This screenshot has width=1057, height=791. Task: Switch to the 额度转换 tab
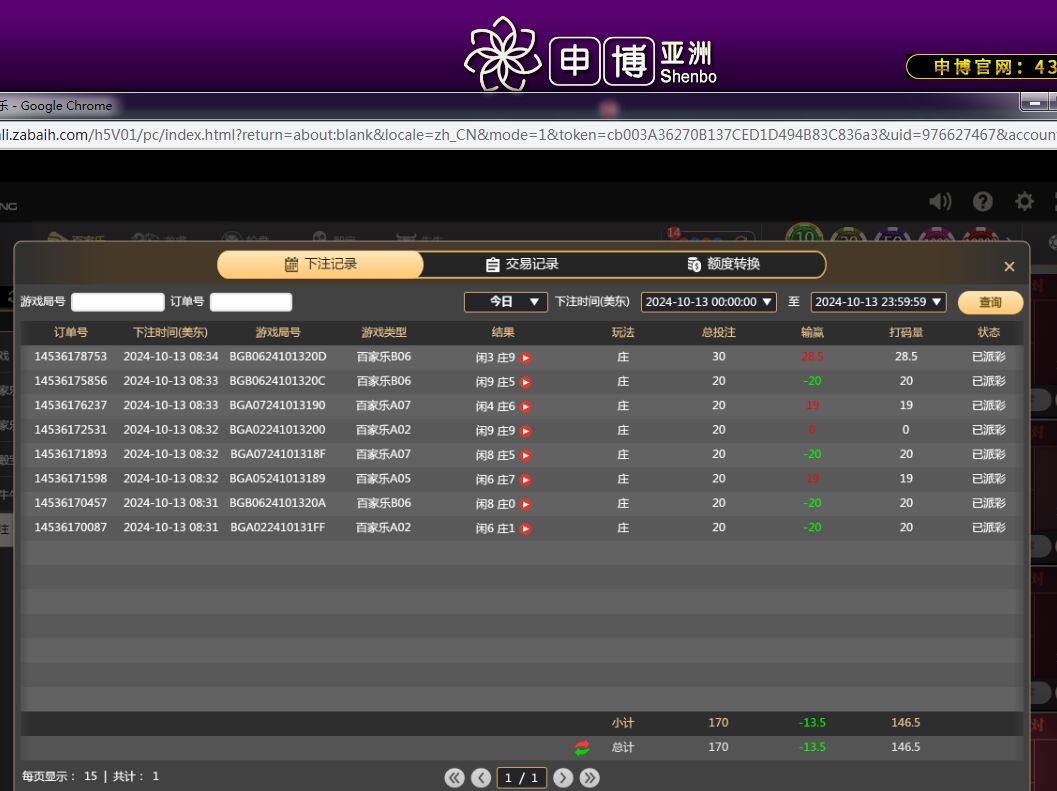[x=723, y=264]
